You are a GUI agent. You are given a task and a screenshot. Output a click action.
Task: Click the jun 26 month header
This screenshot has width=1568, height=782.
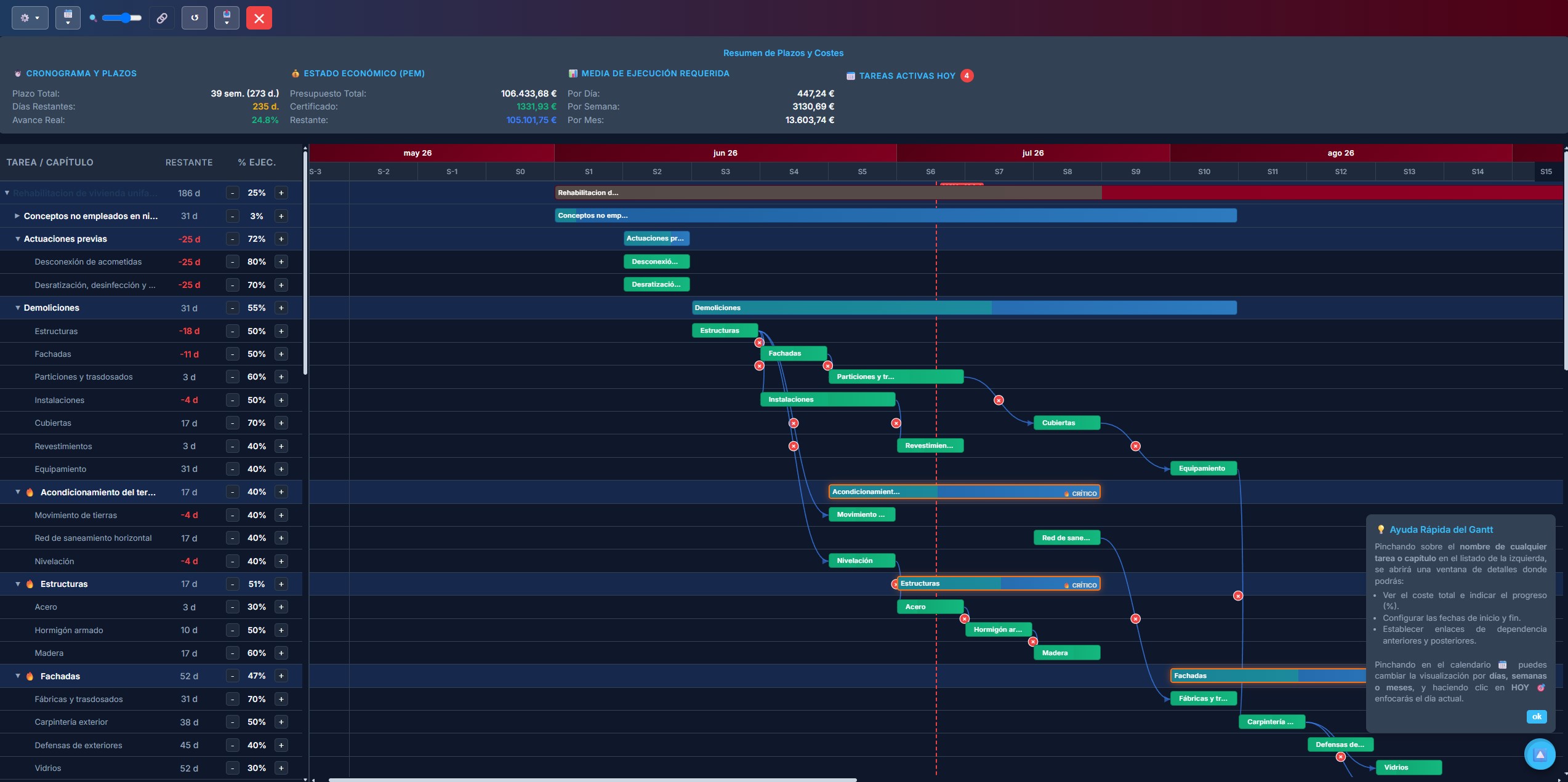[725, 153]
